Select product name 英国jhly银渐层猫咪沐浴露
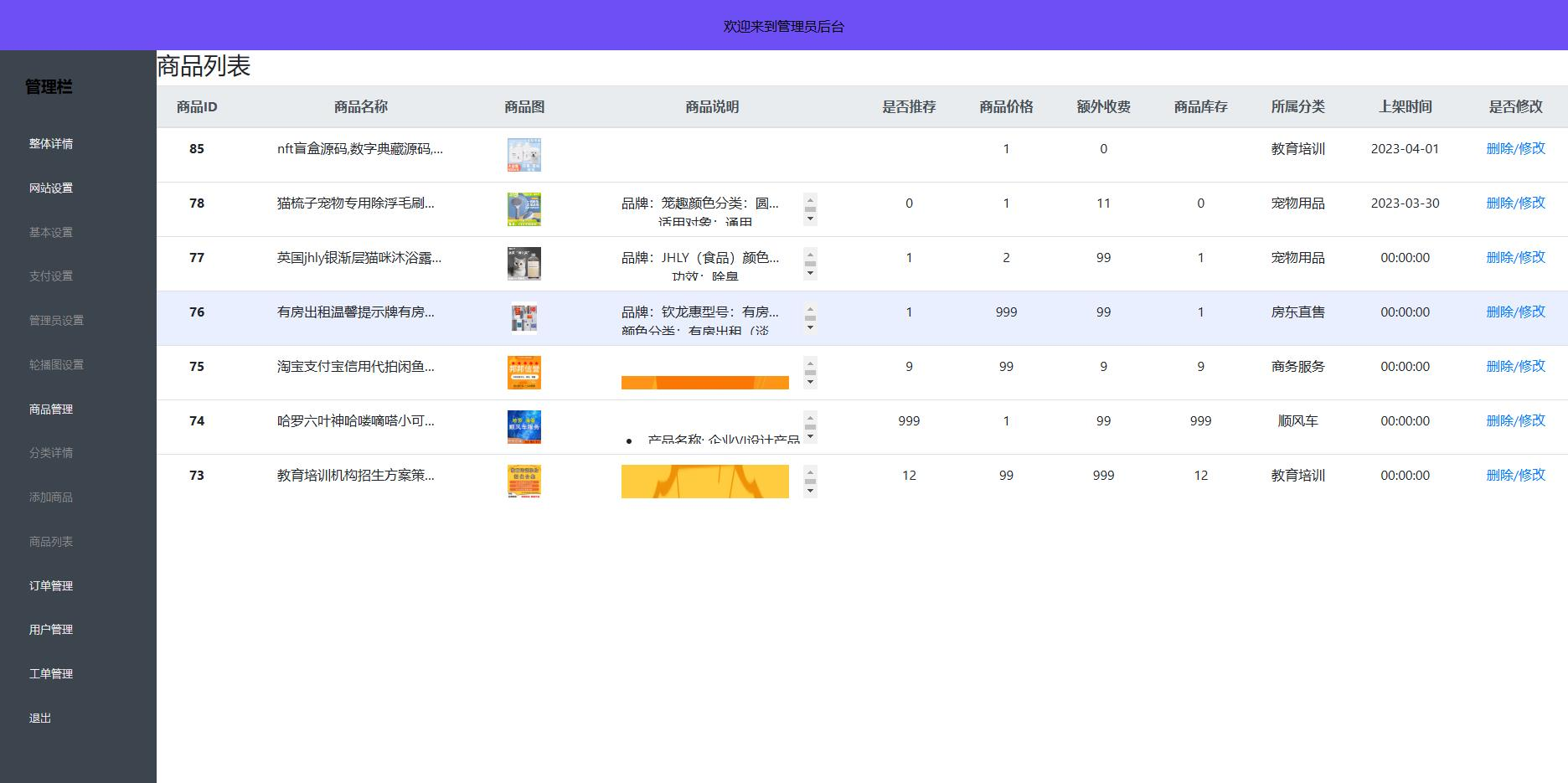Viewport: 1568px width, 783px height. point(359,258)
